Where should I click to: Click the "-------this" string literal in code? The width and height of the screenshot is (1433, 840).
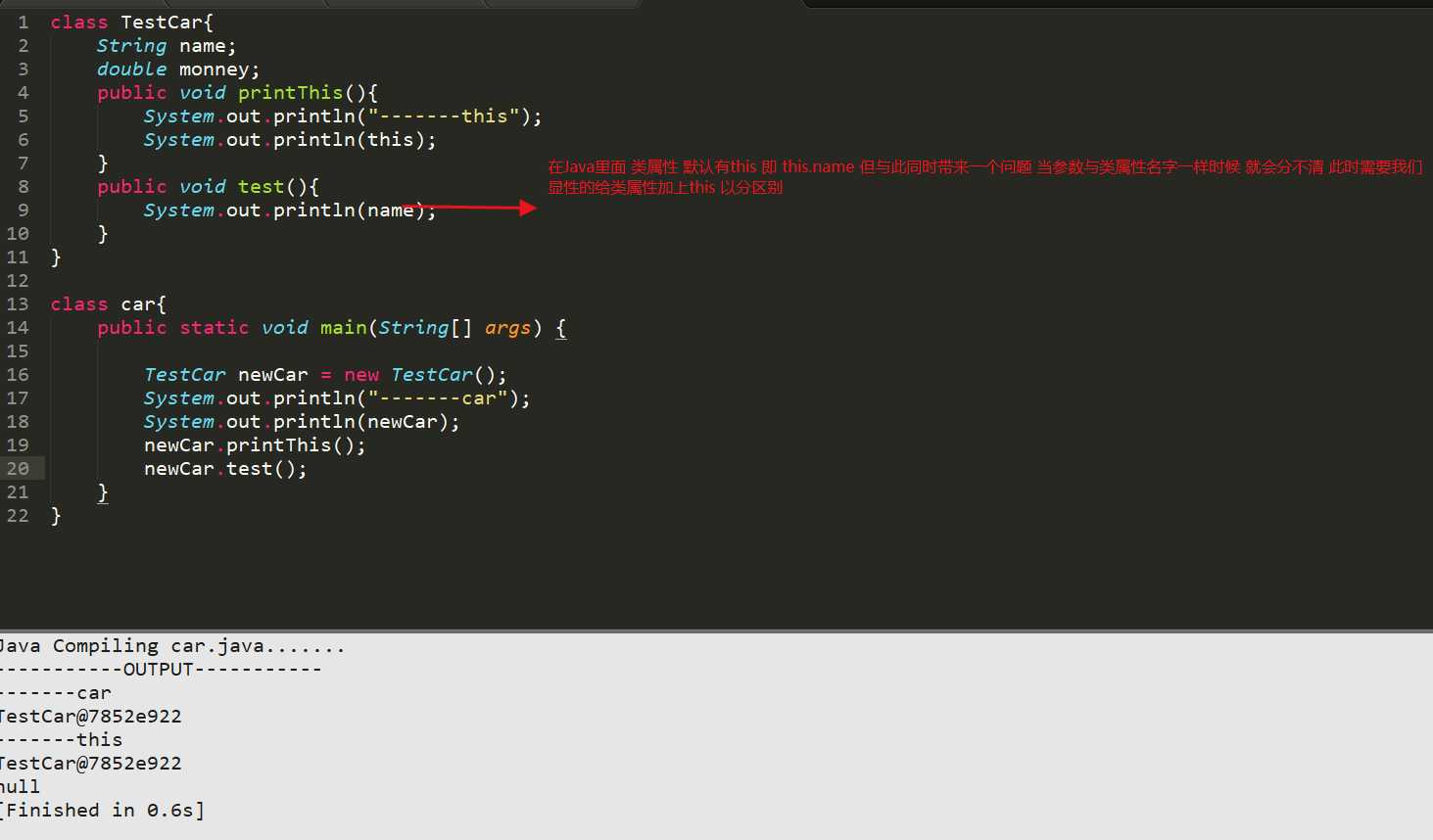[x=444, y=117]
